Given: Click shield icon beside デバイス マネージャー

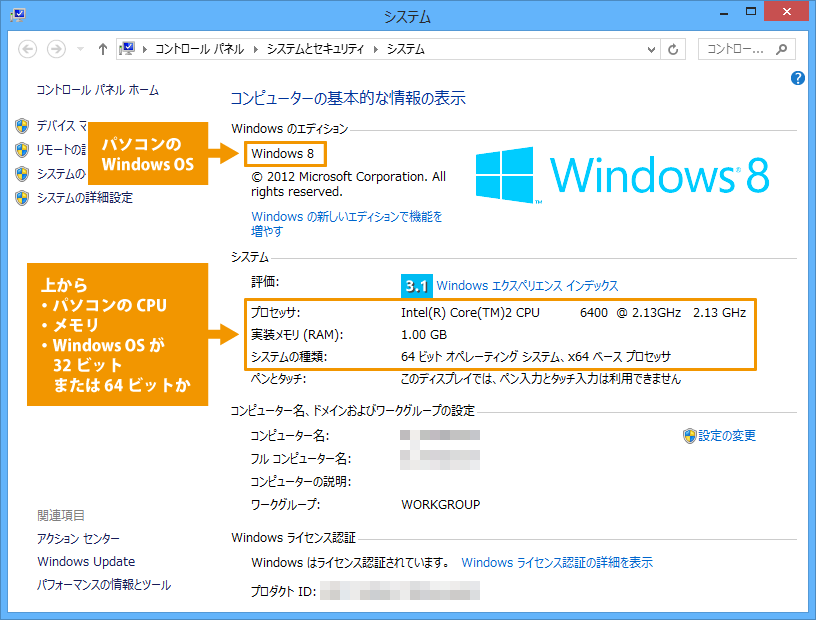Looking at the screenshot, I should (22, 125).
